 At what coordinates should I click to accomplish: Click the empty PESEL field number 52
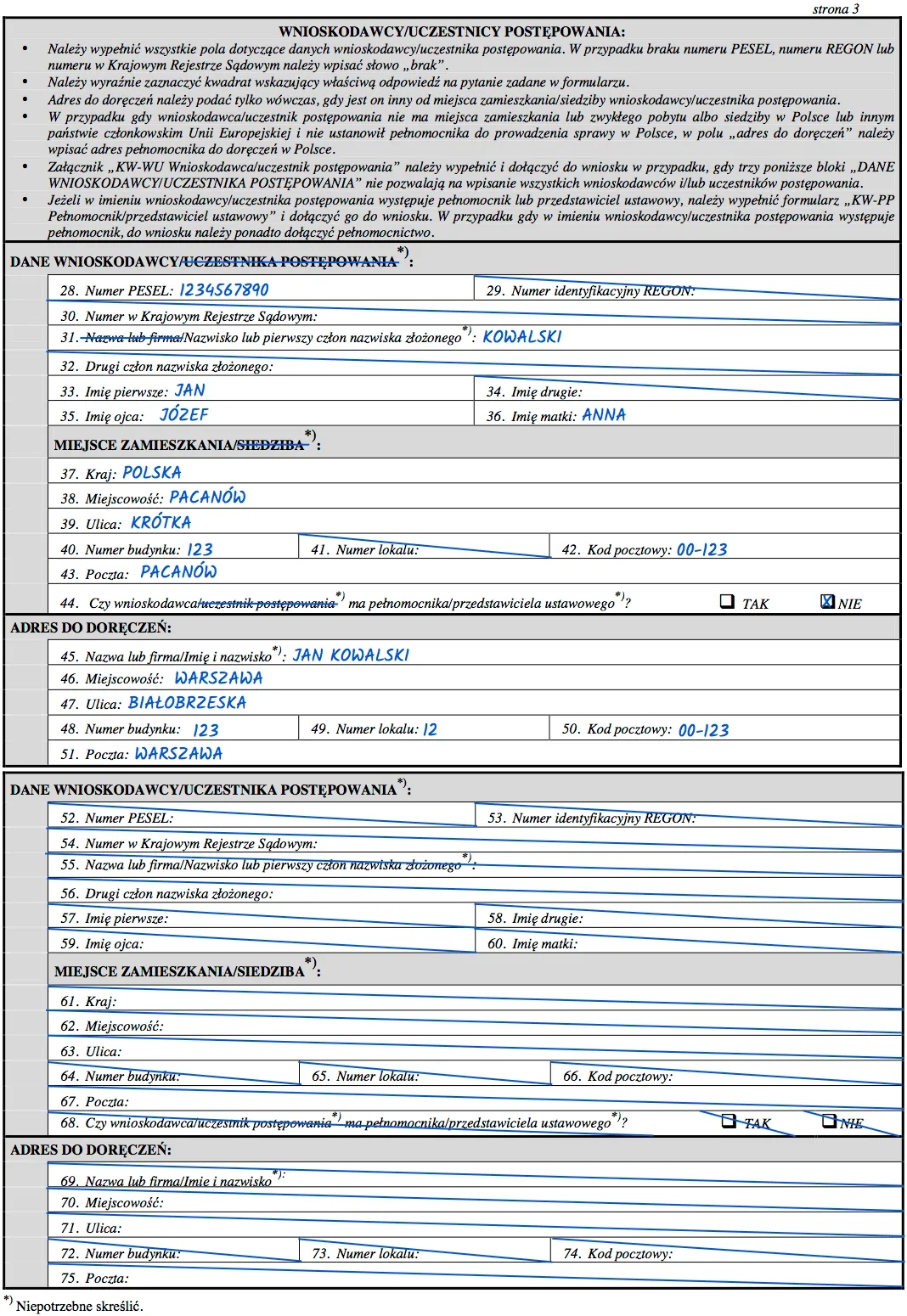[323, 818]
